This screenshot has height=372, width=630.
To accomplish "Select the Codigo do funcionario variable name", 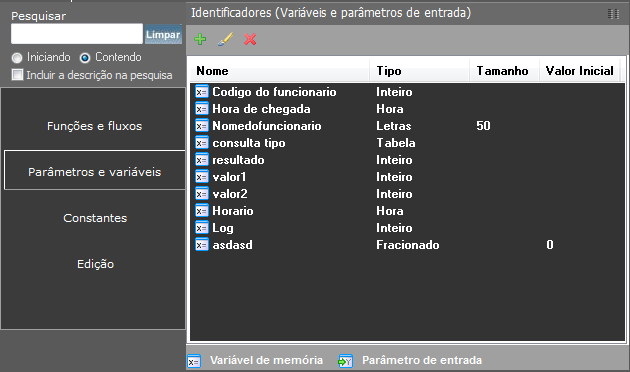I will click(x=274, y=92).
